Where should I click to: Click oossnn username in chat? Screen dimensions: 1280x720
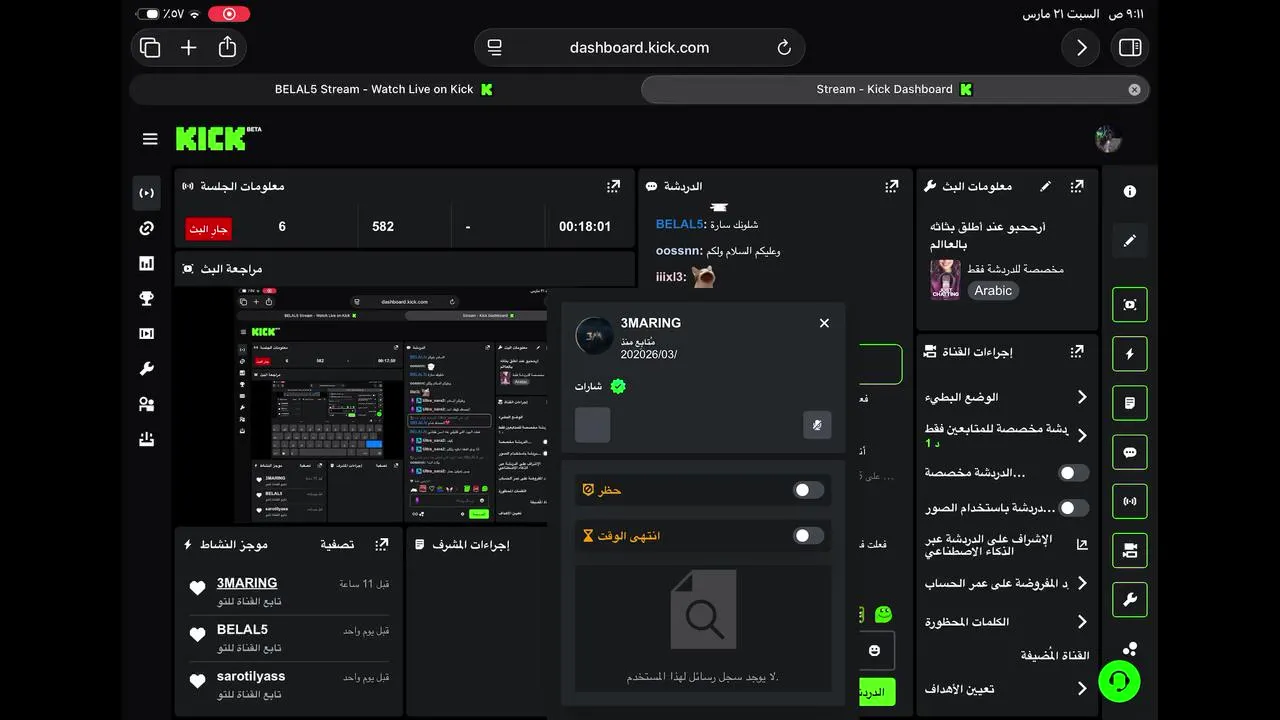[679, 251]
